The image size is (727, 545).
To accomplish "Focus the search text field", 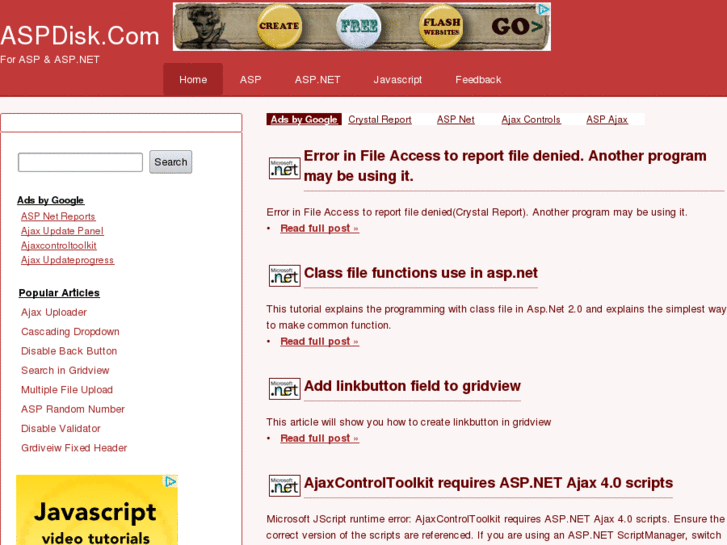I will [x=80, y=162].
